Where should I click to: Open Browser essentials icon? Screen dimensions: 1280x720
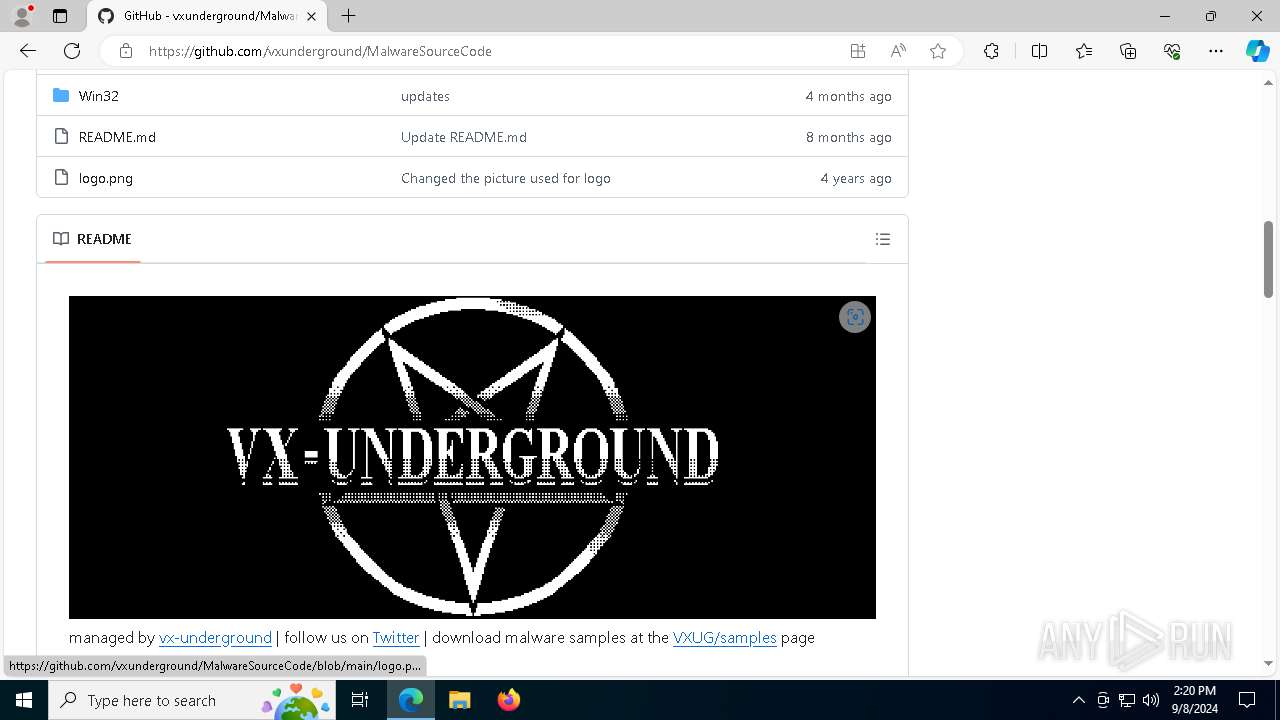pyautogui.click(x=1172, y=51)
